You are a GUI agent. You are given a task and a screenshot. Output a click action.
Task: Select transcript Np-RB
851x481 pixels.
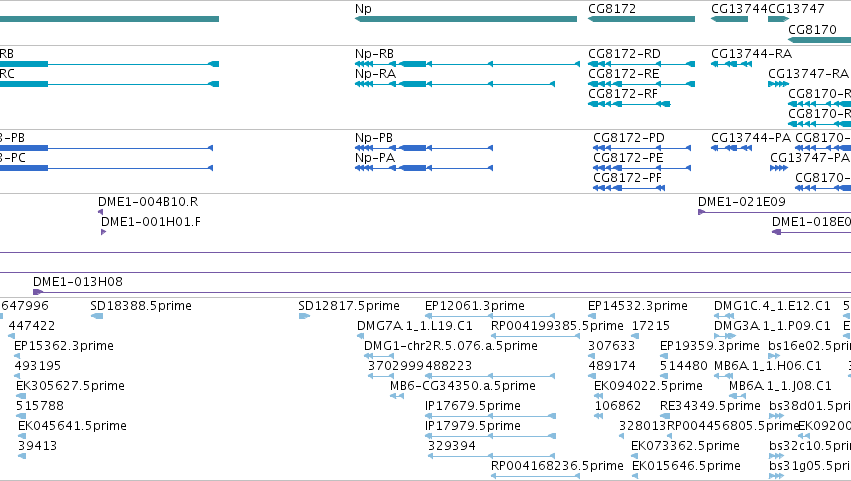click(374, 54)
